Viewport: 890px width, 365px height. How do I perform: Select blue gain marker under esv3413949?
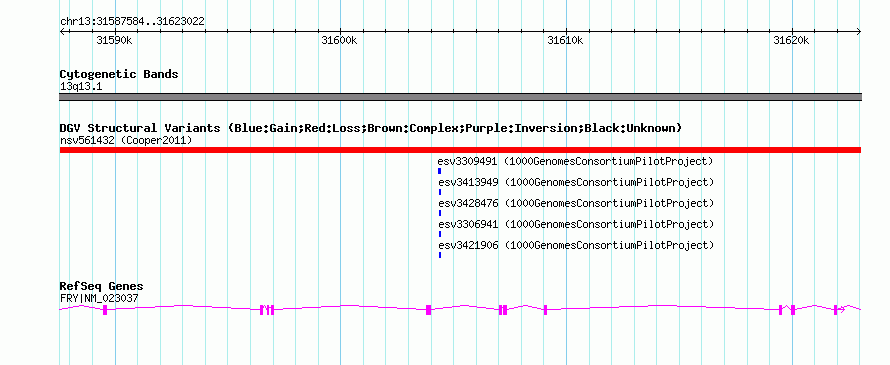pos(440,192)
